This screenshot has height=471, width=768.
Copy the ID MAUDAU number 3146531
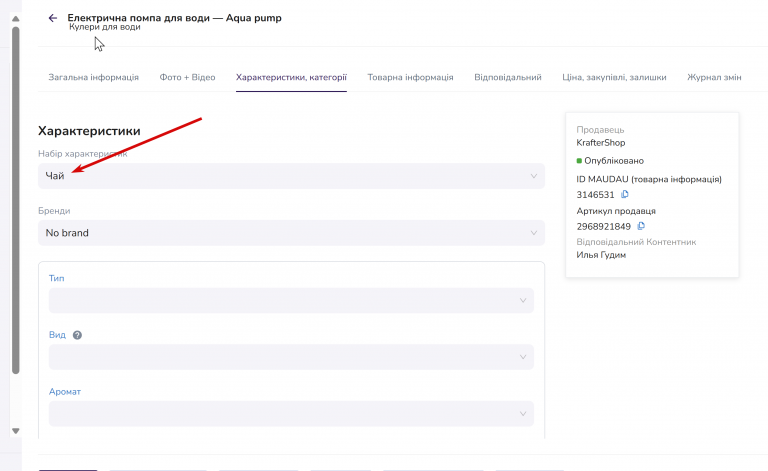(x=624, y=194)
